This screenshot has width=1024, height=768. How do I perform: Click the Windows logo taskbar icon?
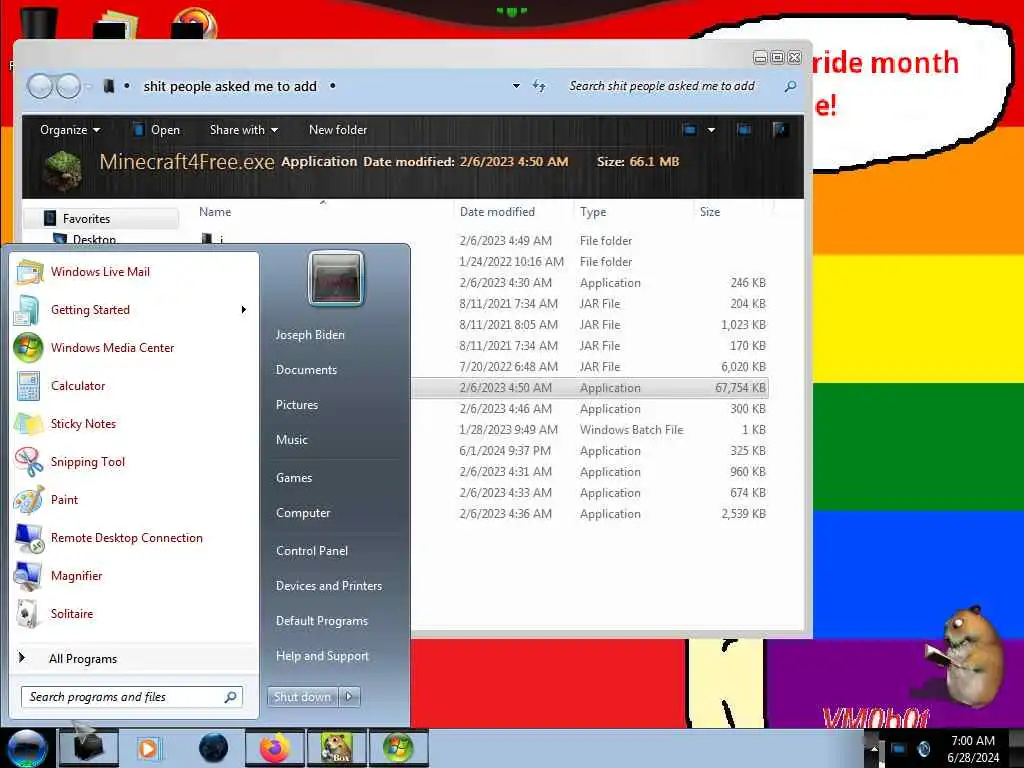(398, 748)
